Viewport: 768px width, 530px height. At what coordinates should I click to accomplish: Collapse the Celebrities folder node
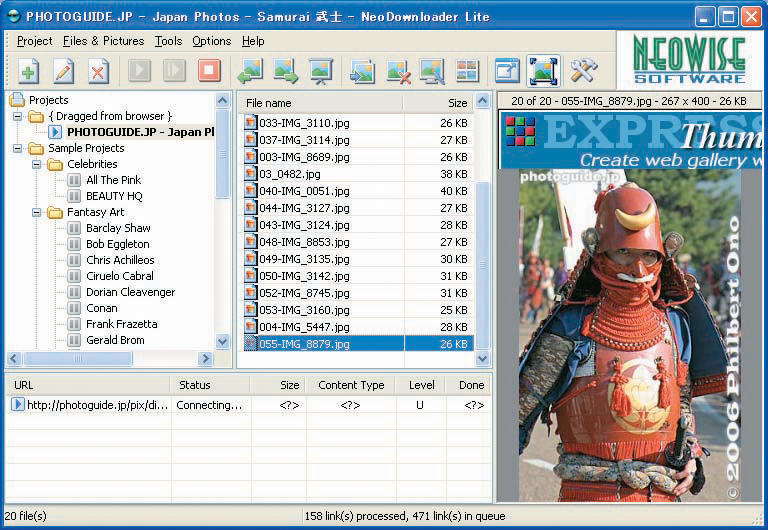click(36, 165)
